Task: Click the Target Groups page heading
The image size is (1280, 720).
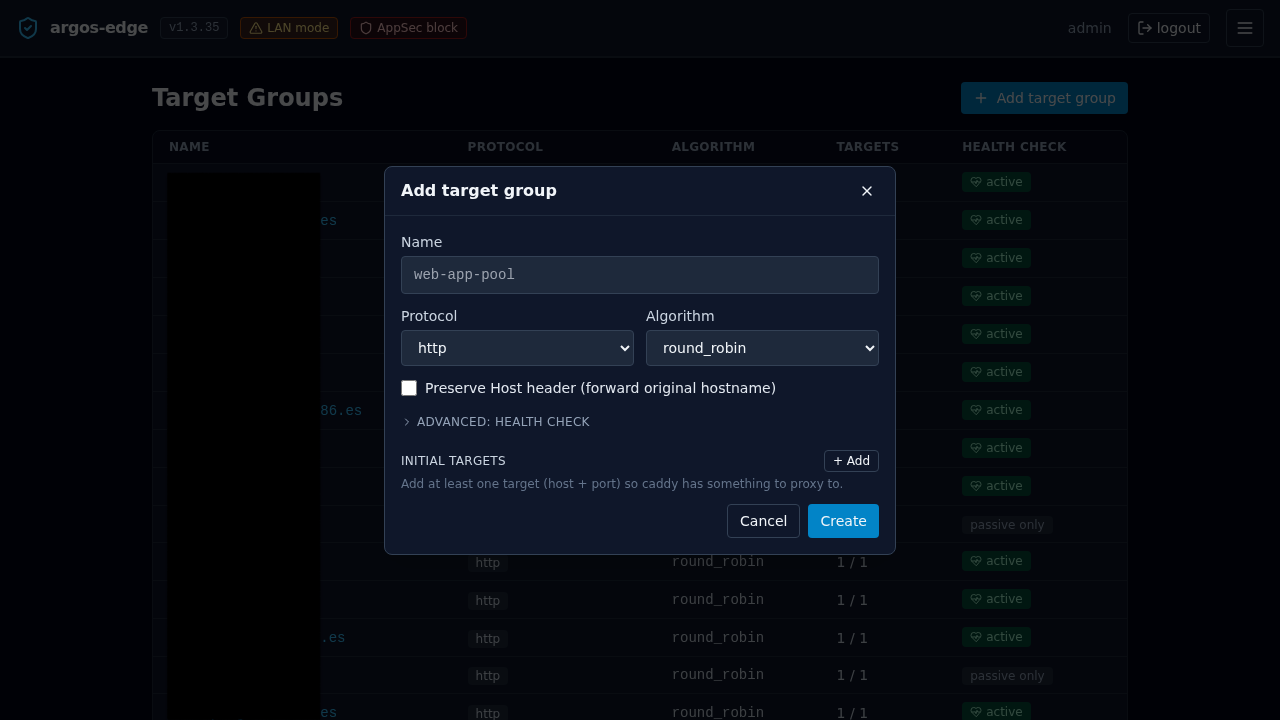Action: 247,98
